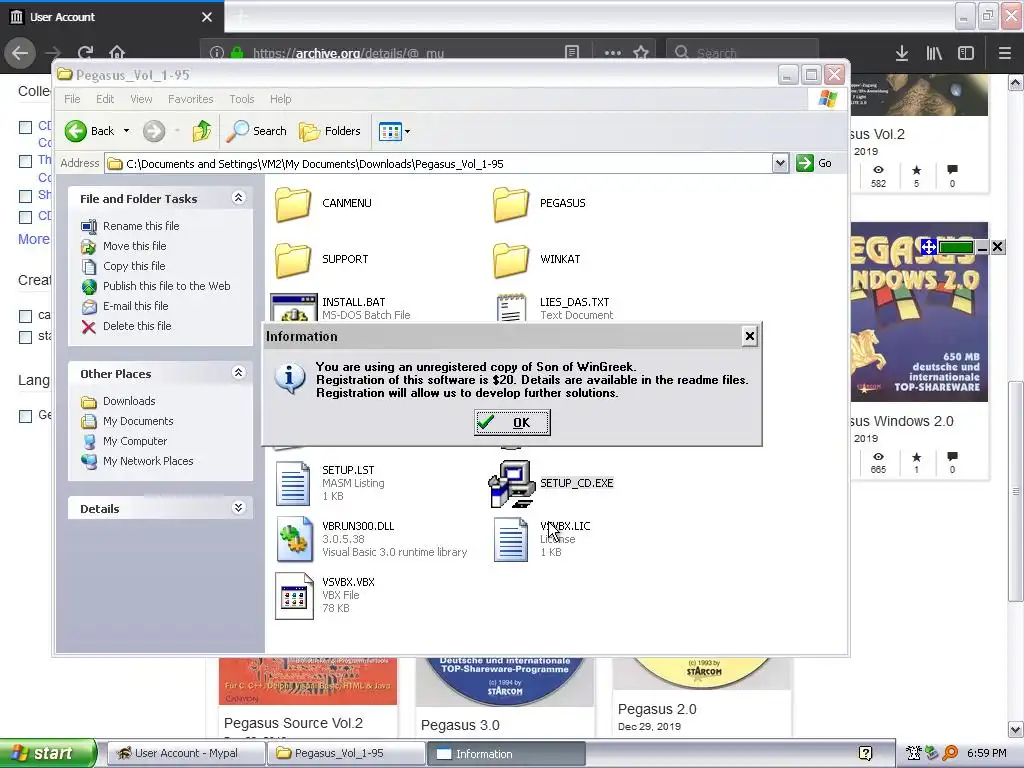Image resolution: width=1024 pixels, height=768 pixels.
Task: Collapse the File and Folder Tasks panel
Action: (x=239, y=198)
